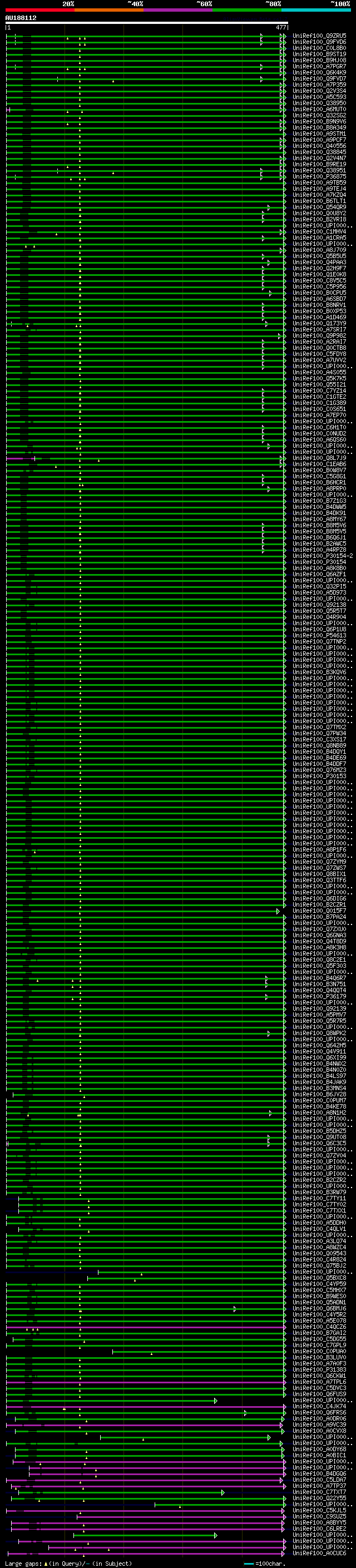Choose UniRef100_A5DDH0 hit
356x1568 pixels.
tap(319, 1223)
